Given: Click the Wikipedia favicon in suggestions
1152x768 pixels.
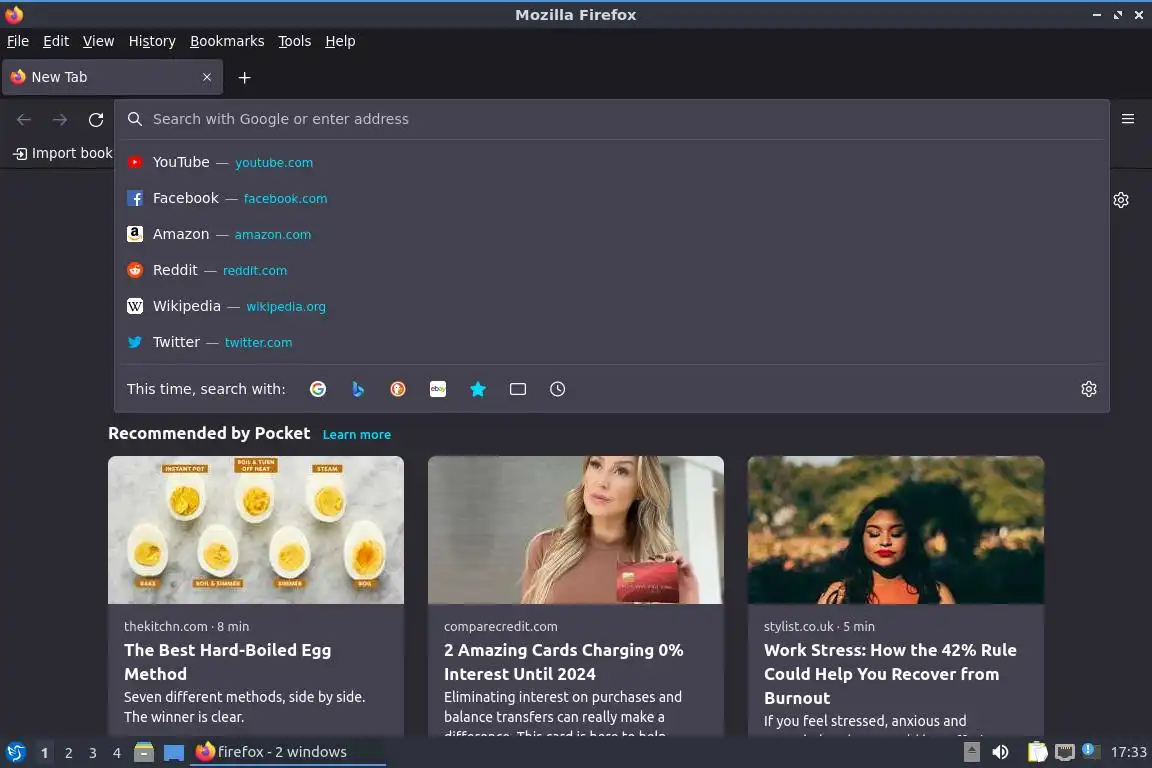Looking at the screenshot, I should [x=134, y=306].
